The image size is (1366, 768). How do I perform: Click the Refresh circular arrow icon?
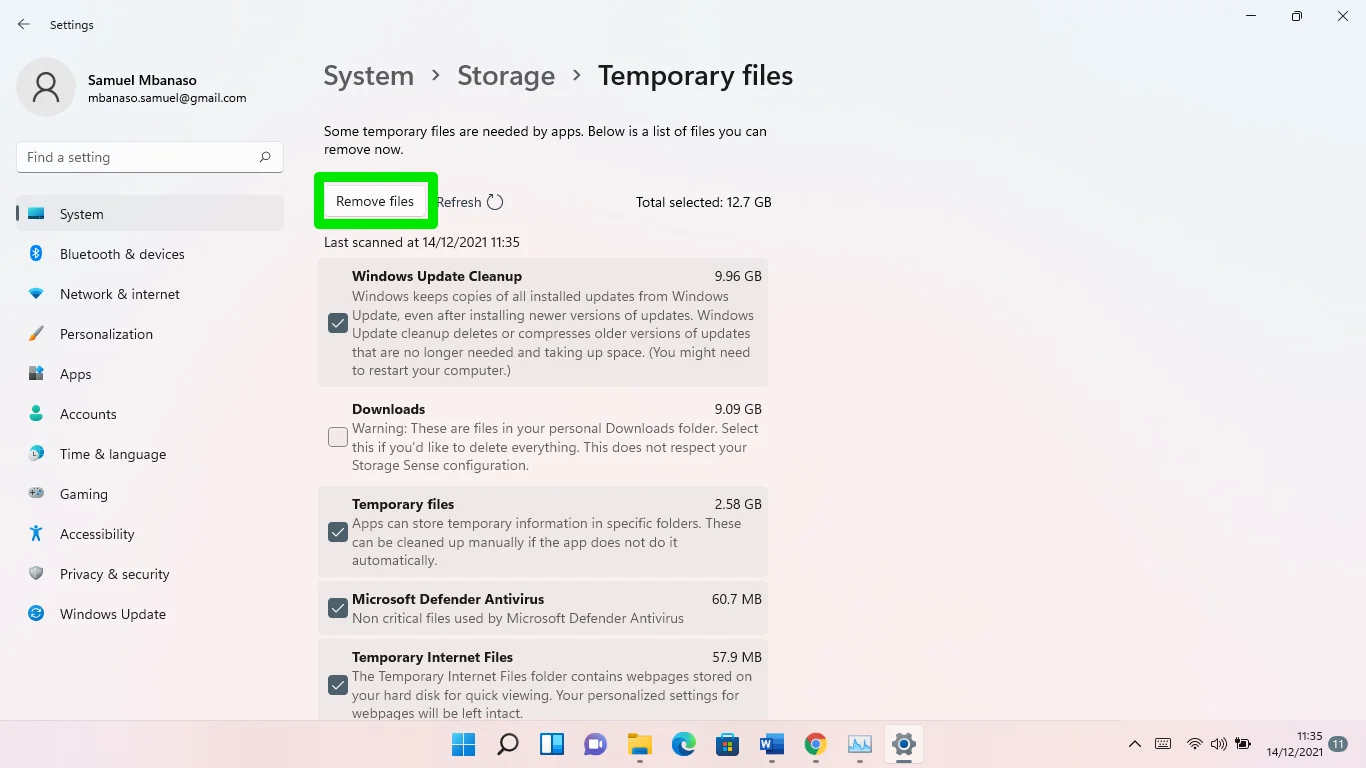[x=495, y=202]
